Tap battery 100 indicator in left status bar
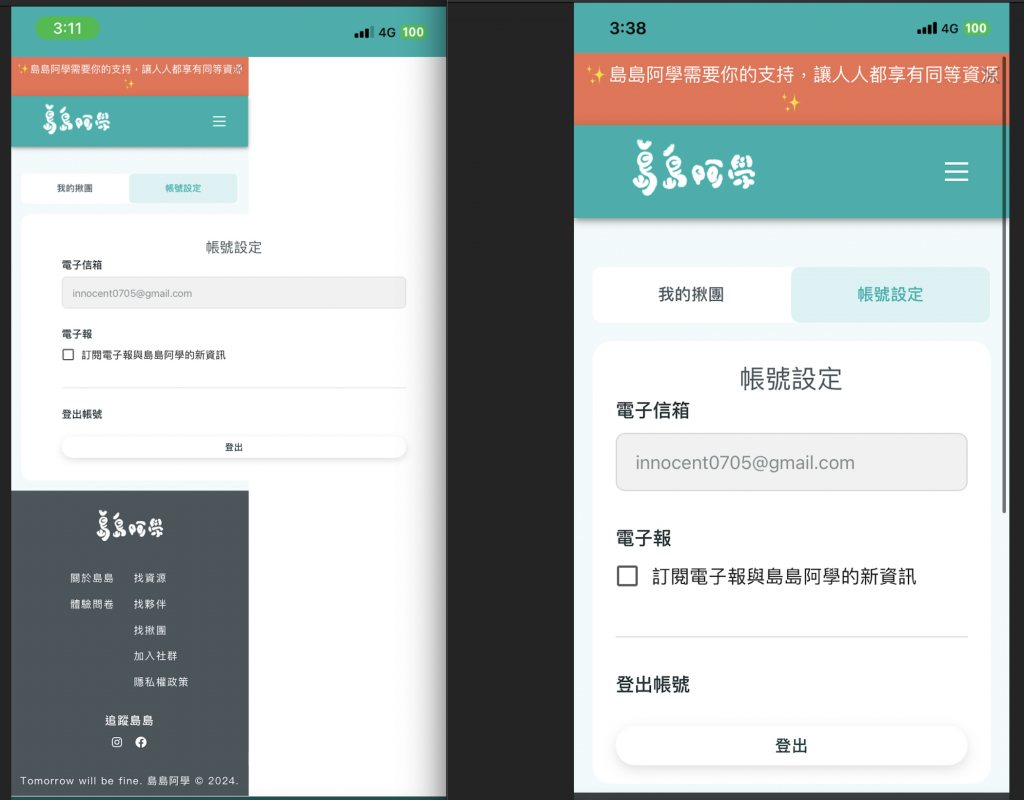This screenshot has width=1024, height=800. pyautogui.click(x=413, y=32)
